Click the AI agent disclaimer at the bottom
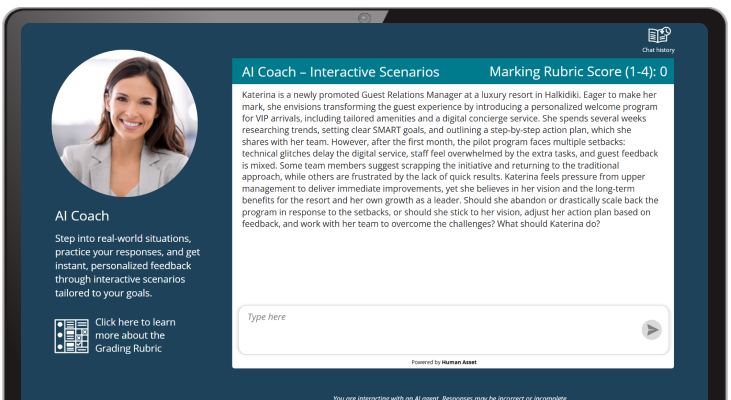The width and height of the screenshot is (731, 400). pos(452,396)
